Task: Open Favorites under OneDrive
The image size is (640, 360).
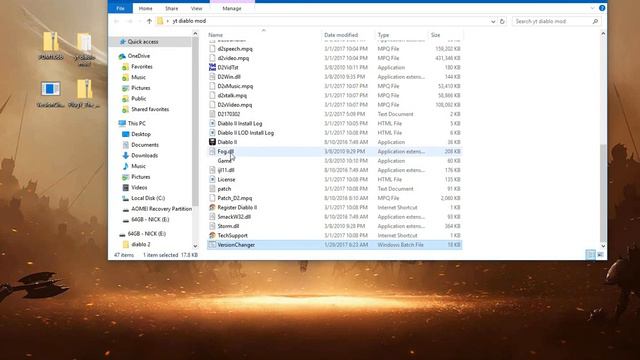Action: (142, 67)
